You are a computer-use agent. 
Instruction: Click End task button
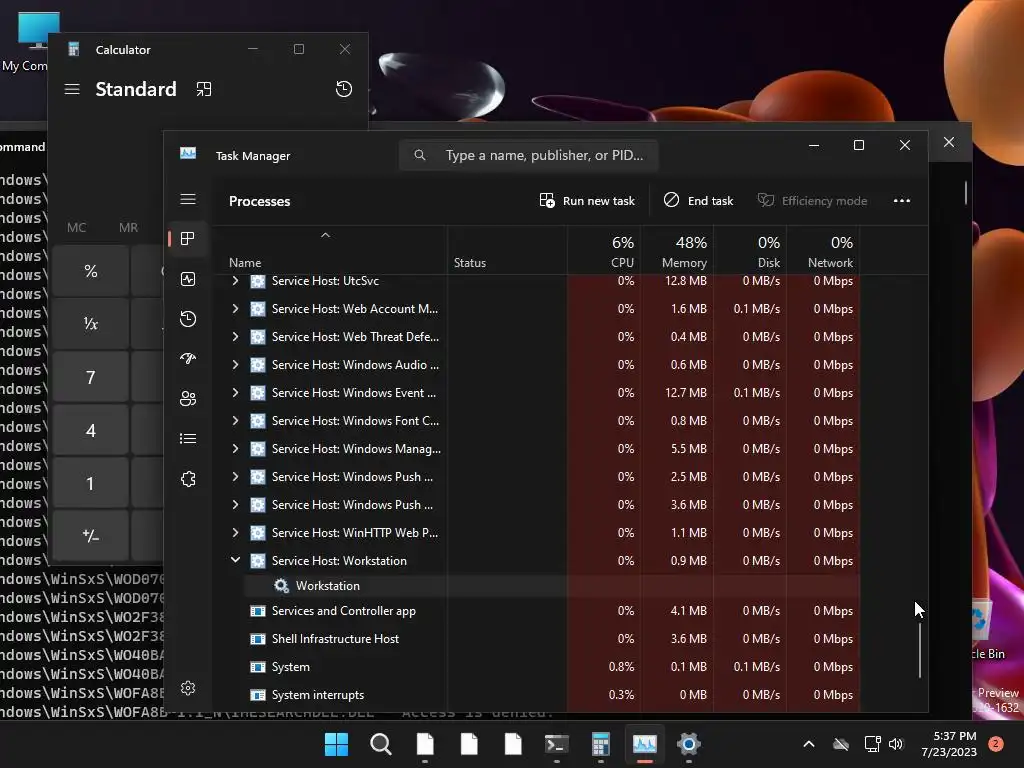[x=699, y=200]
